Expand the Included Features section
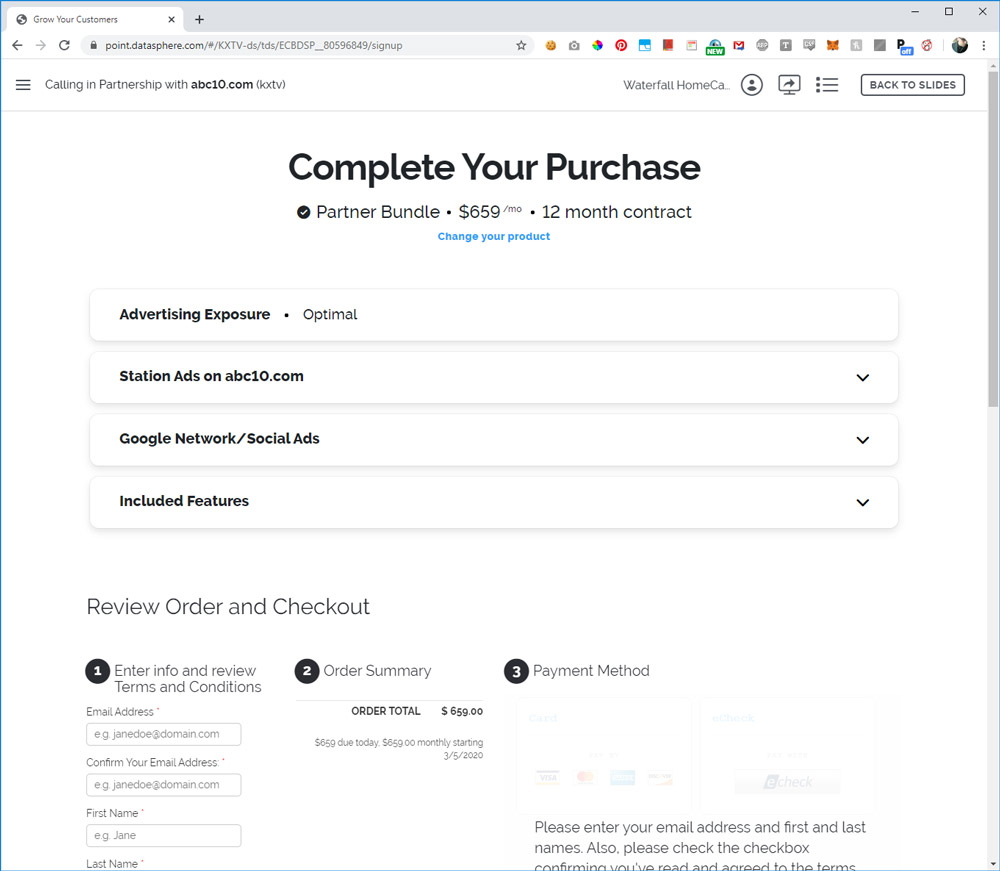The image size is (1000, 871). pos(862,502)
